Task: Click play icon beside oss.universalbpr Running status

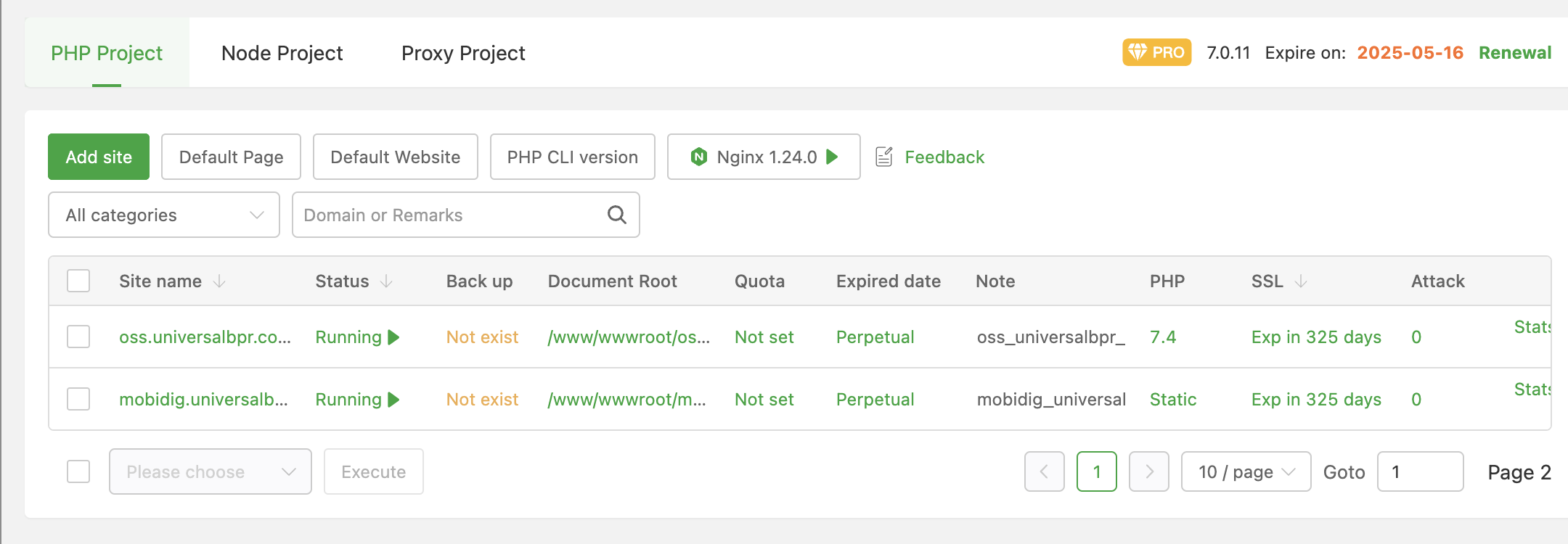Action: (394, 337)
